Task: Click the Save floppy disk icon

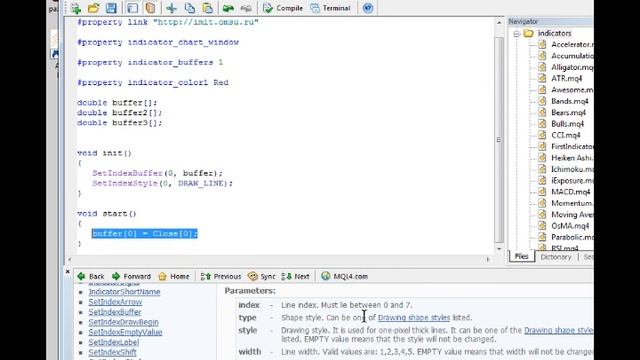Action: tap(111, 8)
